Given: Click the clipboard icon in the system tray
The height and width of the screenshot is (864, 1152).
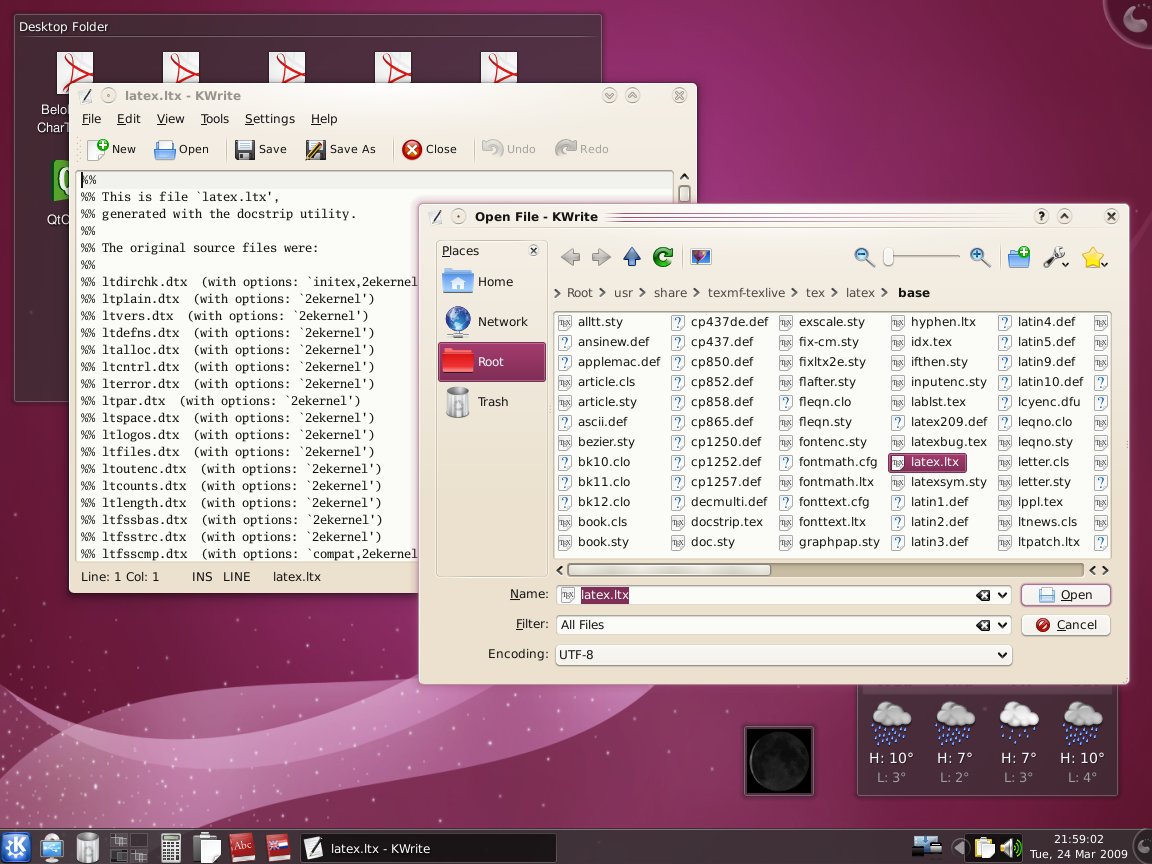Looking at the screenshot, I should pyautogui.click(x=984, y=848).
